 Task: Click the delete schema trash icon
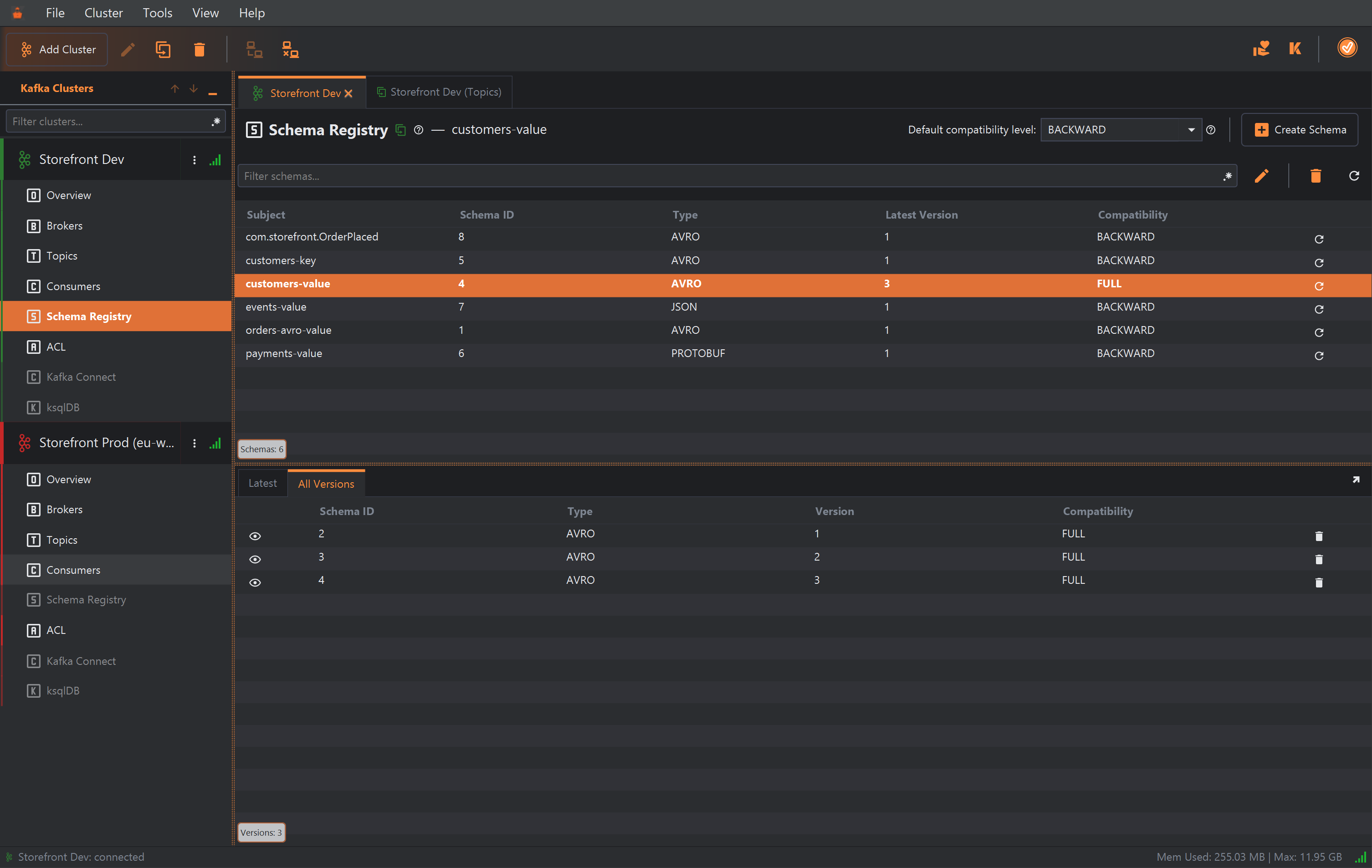pos(1316,176)
